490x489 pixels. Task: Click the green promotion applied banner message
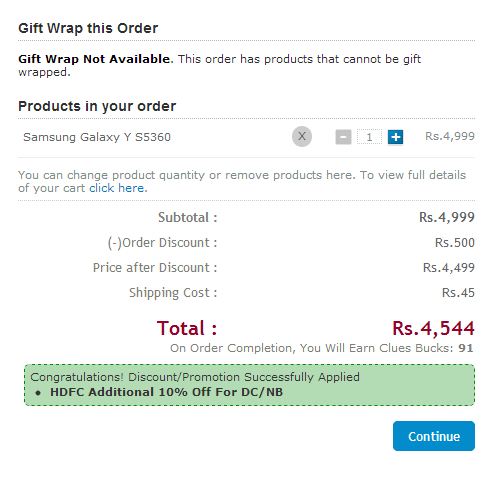click(249, 385)
